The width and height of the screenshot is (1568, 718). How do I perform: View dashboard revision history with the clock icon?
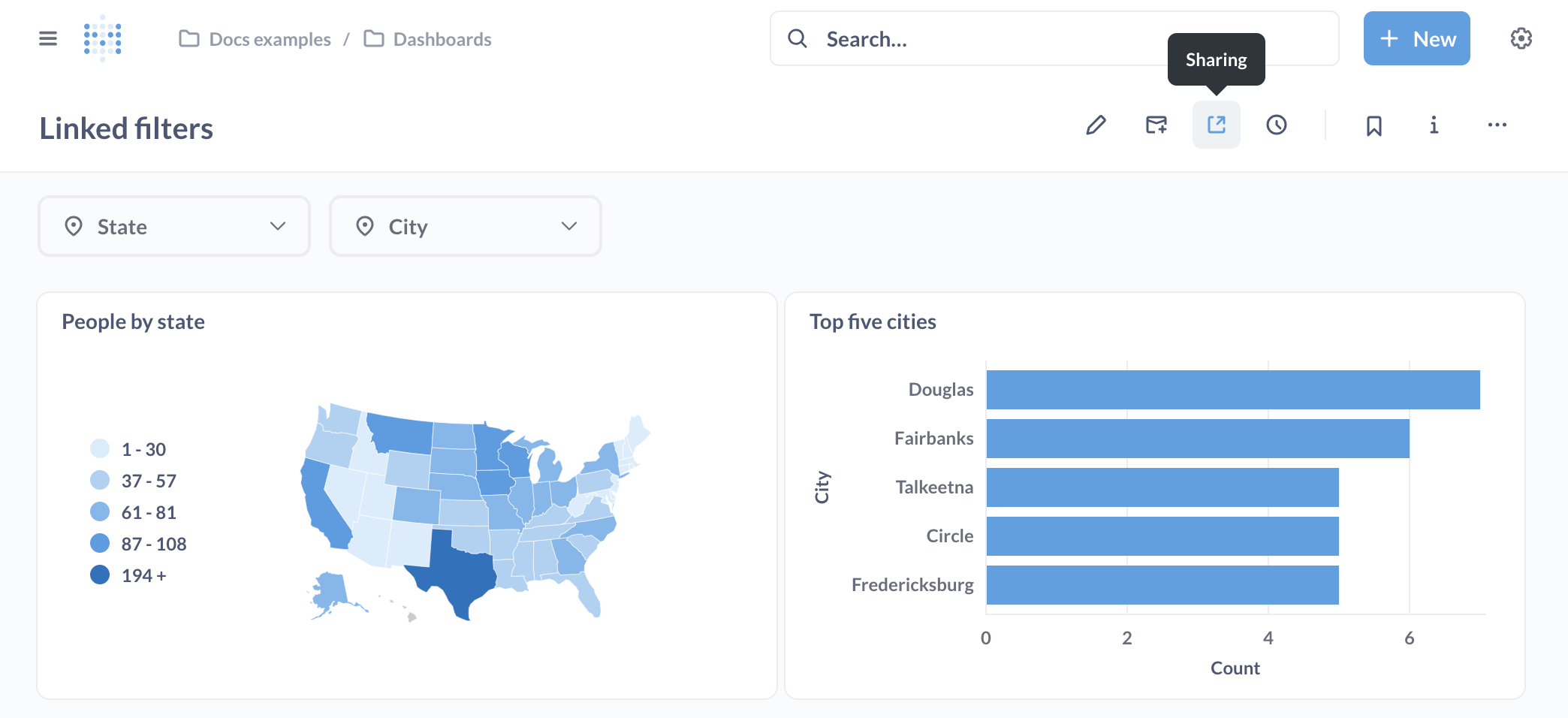1277,125
